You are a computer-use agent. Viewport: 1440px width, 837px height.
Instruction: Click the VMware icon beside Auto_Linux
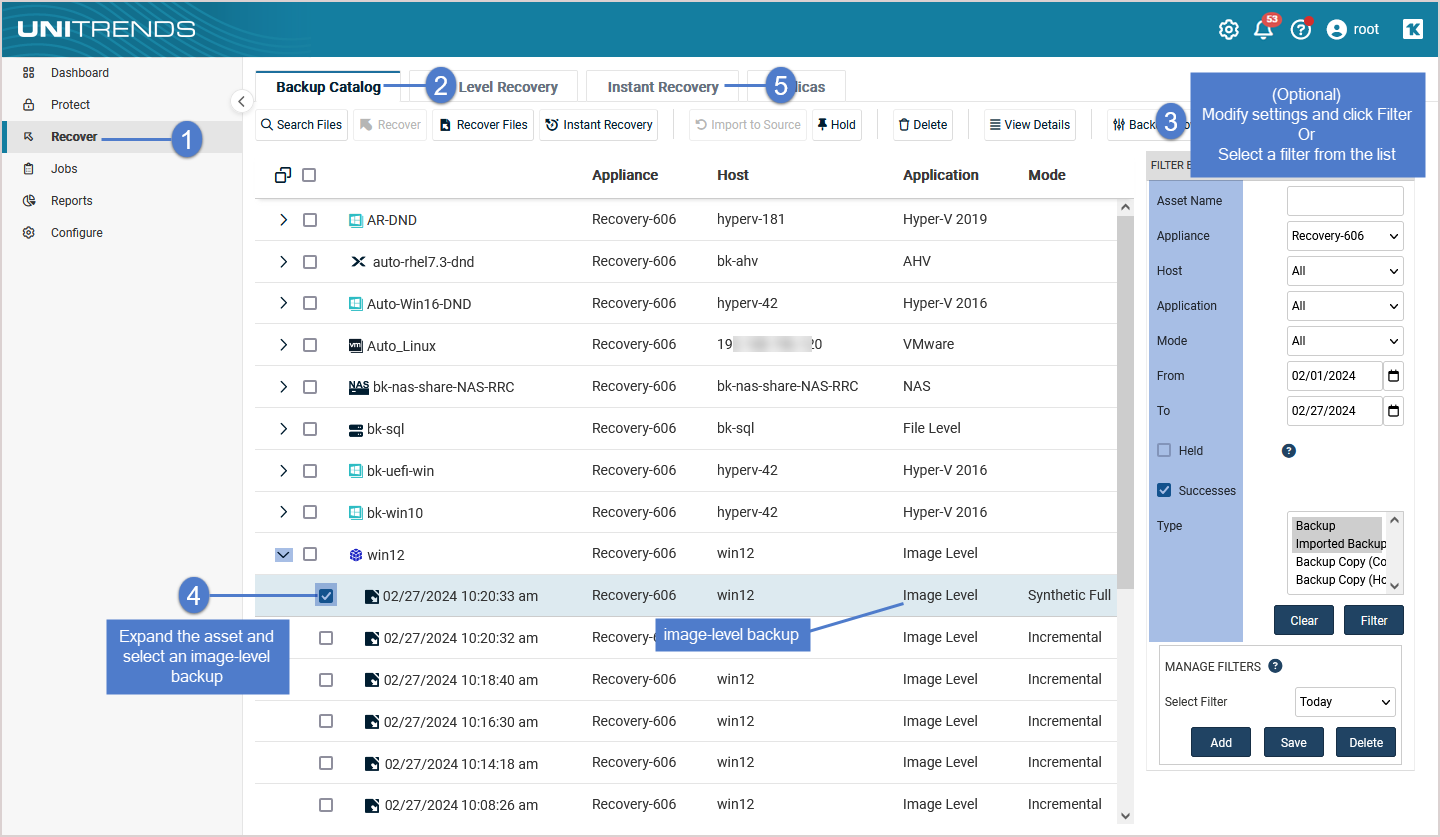coord(355,346)
